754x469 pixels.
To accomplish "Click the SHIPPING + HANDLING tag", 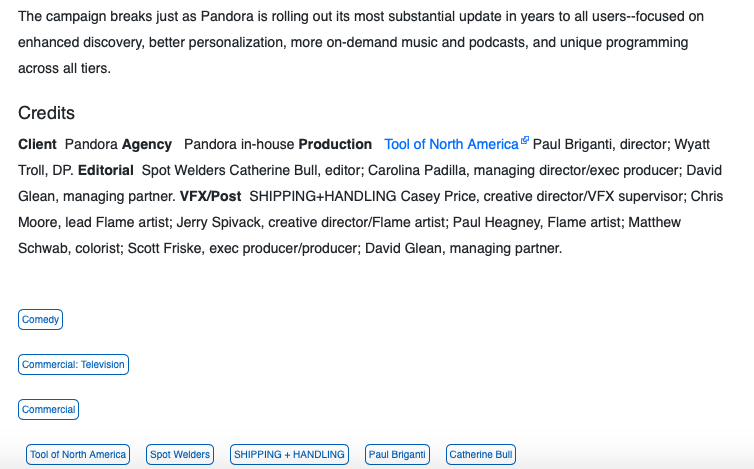I will tap(289, 455).
